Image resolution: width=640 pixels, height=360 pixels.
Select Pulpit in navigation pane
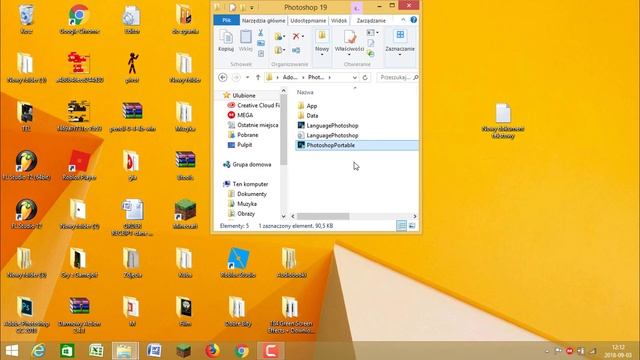click(240, 145)
